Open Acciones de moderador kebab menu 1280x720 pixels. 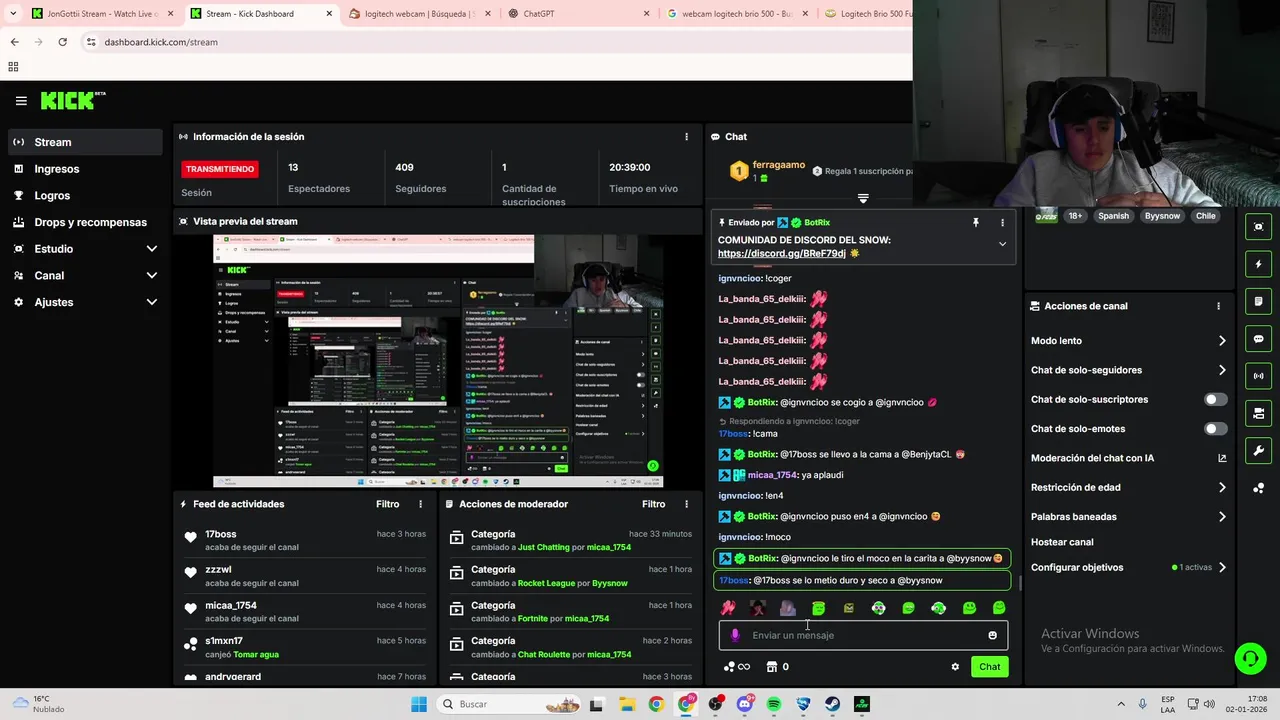[x=686, y=504]
